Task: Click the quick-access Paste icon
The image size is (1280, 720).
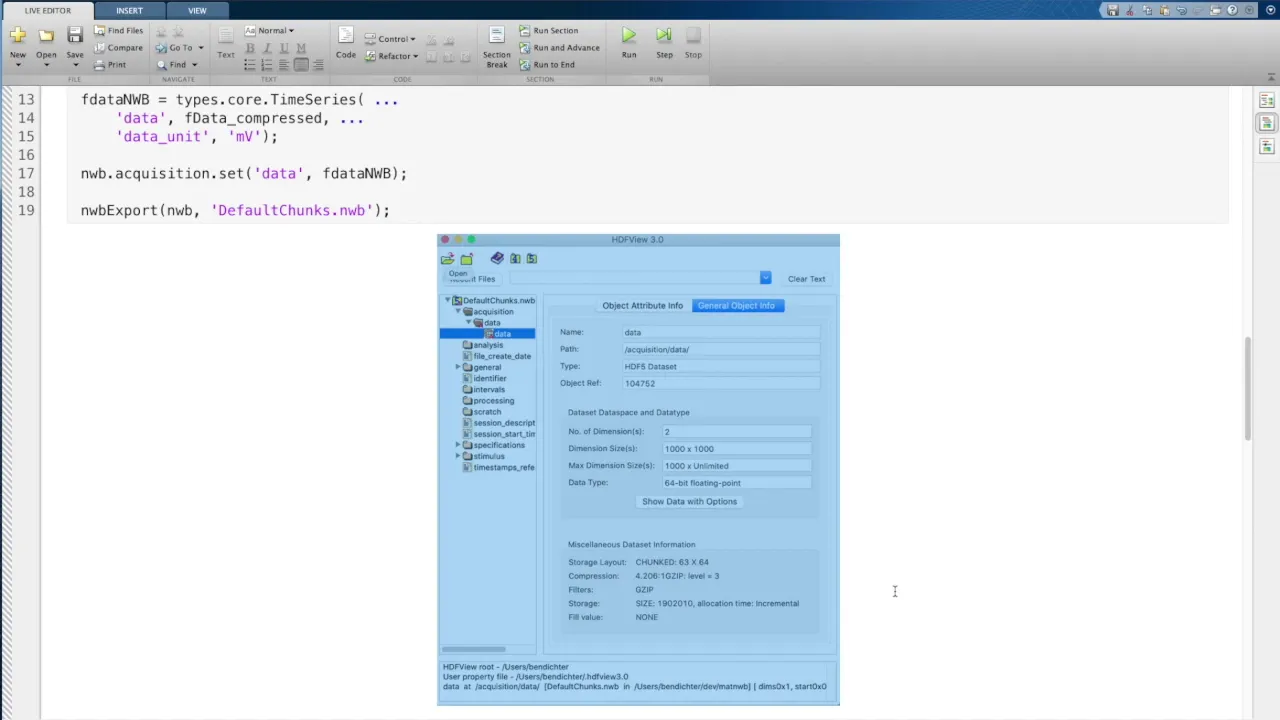Action: coord(1164,10)
